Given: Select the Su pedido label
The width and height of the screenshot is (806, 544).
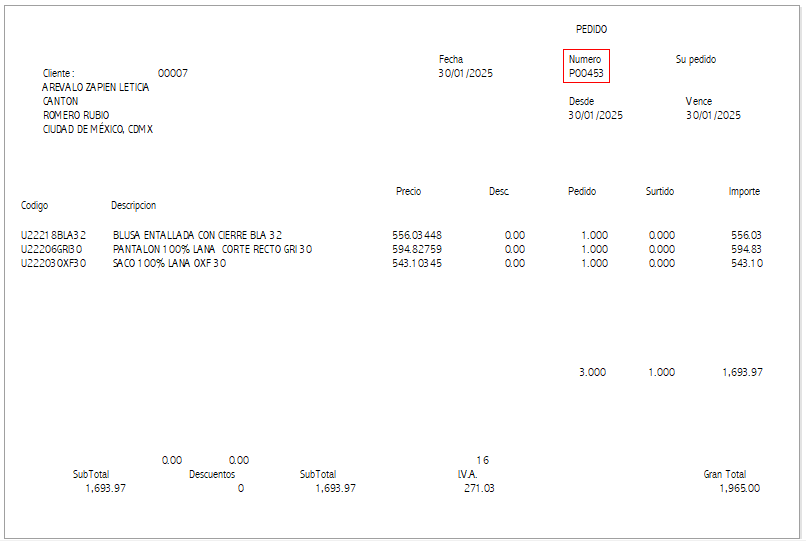Looking at the screenshot, I should pos(695,59).
